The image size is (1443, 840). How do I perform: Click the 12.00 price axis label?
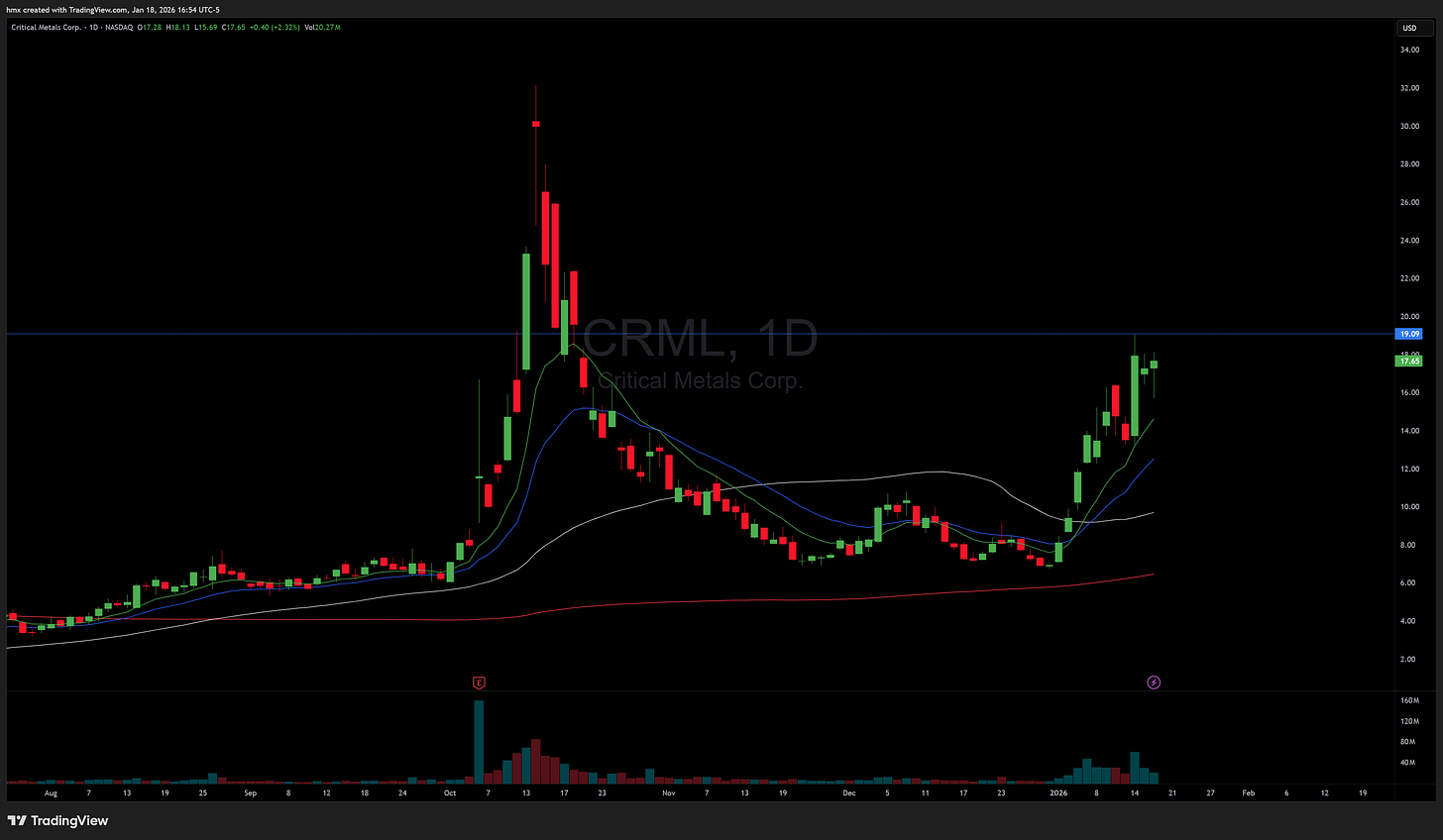point(1408,469)
